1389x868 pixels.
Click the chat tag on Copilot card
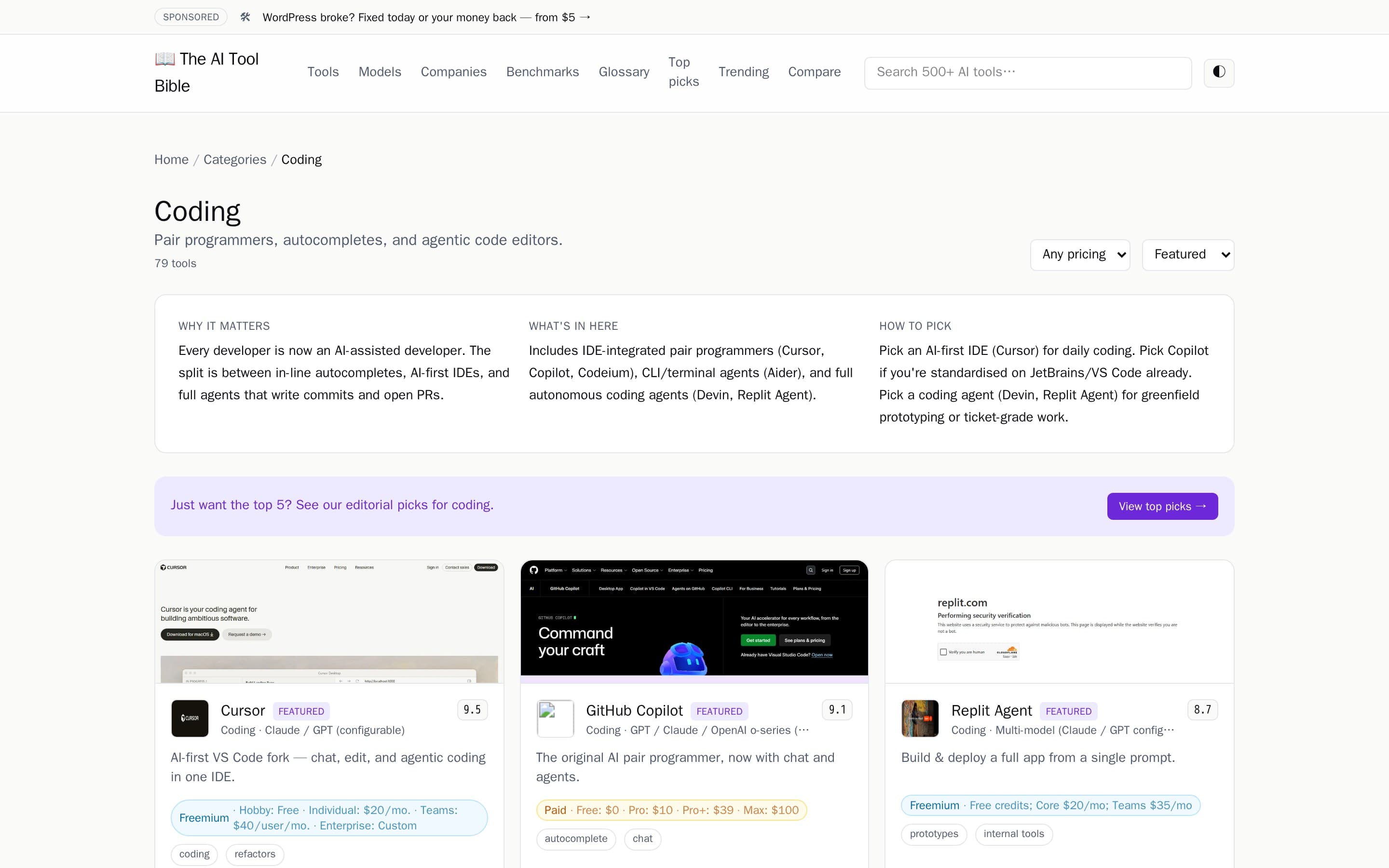coord(642,839)
